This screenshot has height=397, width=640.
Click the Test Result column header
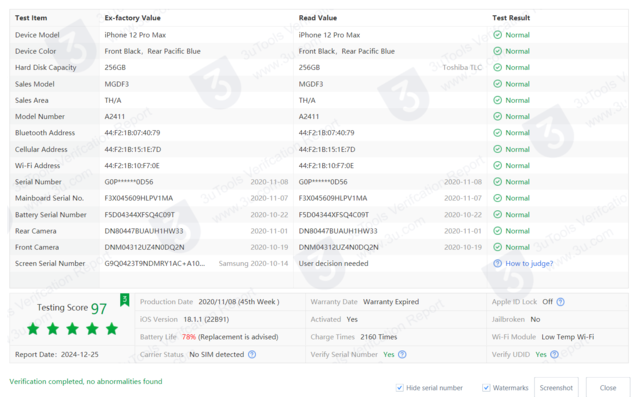tap(511, 18)
